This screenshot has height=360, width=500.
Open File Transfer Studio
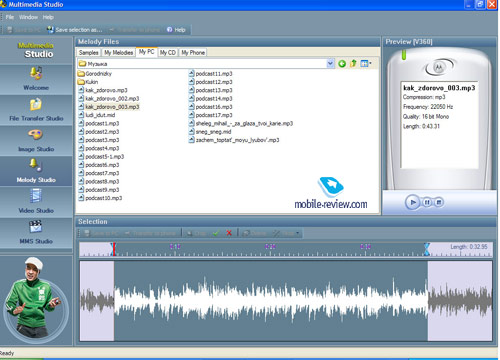pyautogui.click(x=36, y=110)
